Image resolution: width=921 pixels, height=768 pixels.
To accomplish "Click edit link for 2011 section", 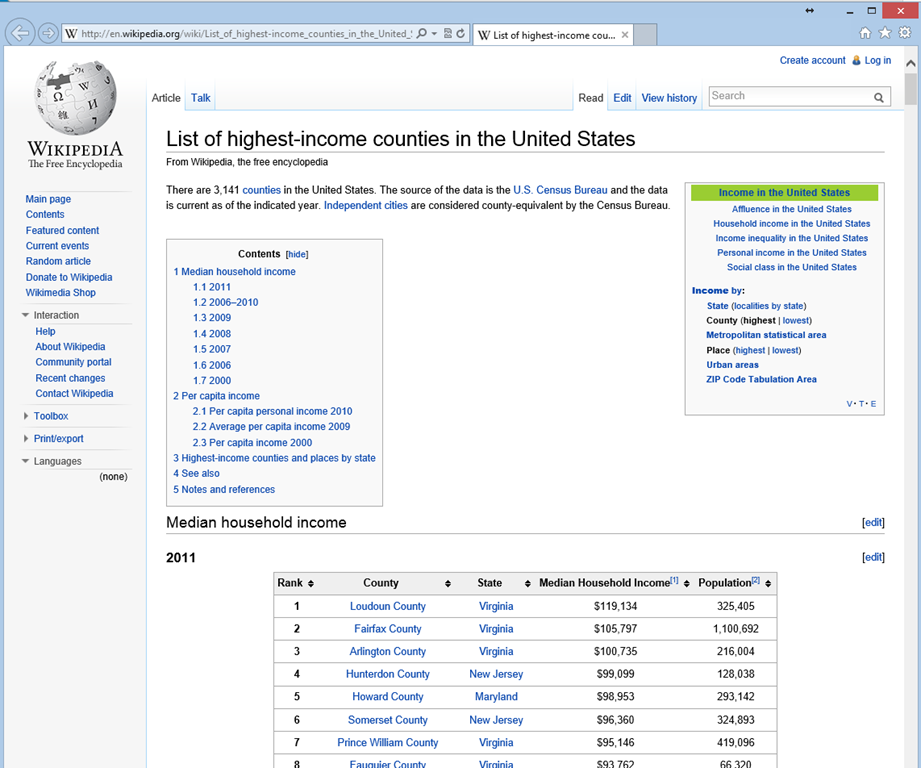I will (x=873, y=557).
